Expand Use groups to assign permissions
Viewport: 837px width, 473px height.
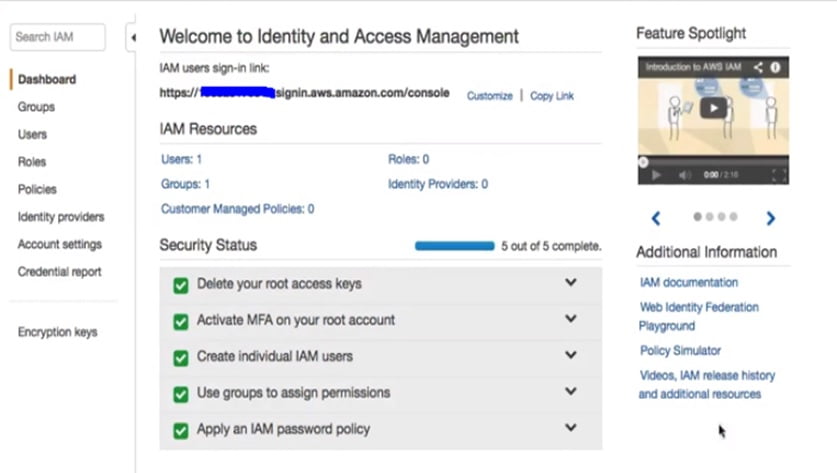(x=571, y=391)
